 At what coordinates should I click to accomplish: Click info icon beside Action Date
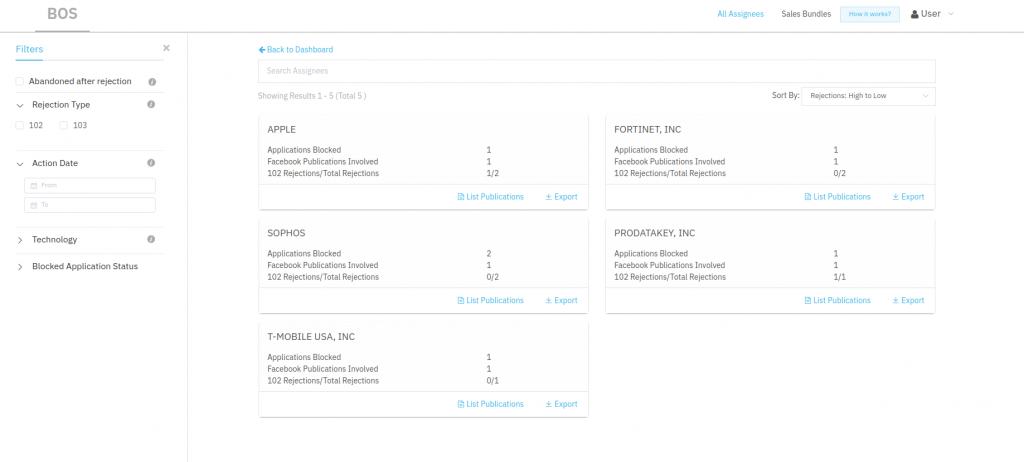click(x=151, y=163)
